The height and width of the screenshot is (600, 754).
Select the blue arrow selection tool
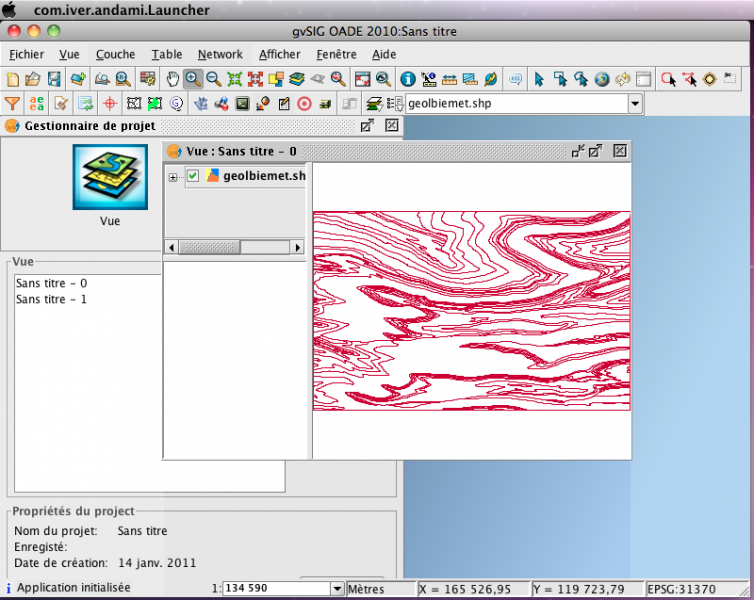point(539,79)
